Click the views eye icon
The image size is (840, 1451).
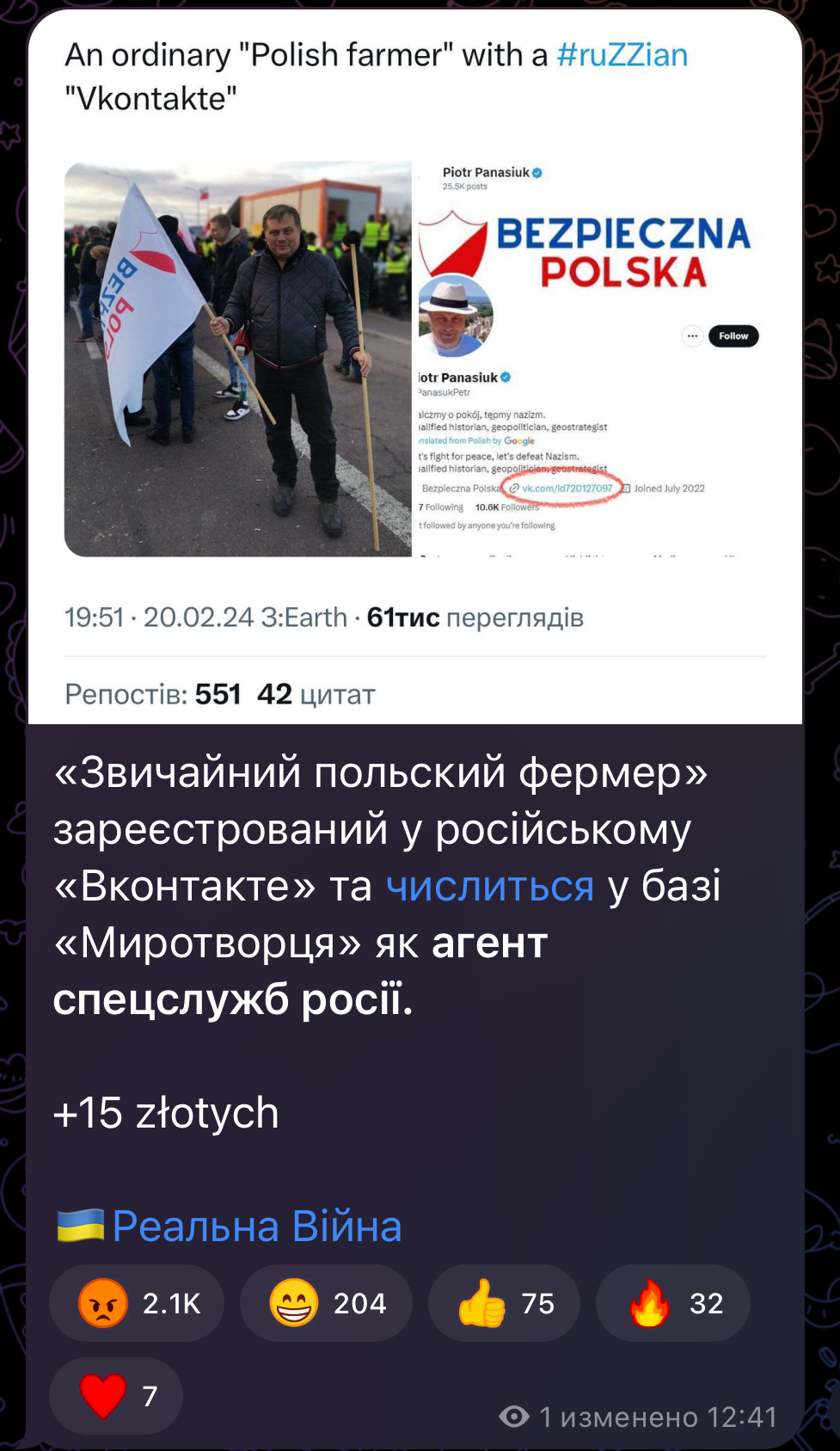pos(514,1417)
